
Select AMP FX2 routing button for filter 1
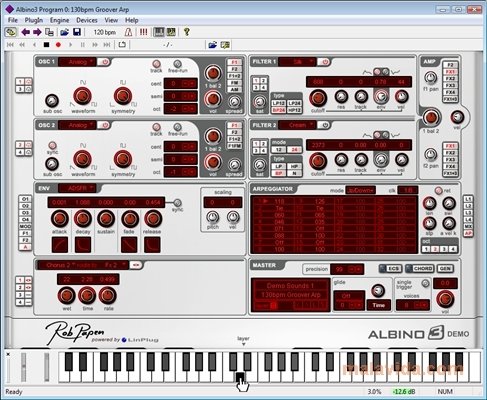point(450,79)
